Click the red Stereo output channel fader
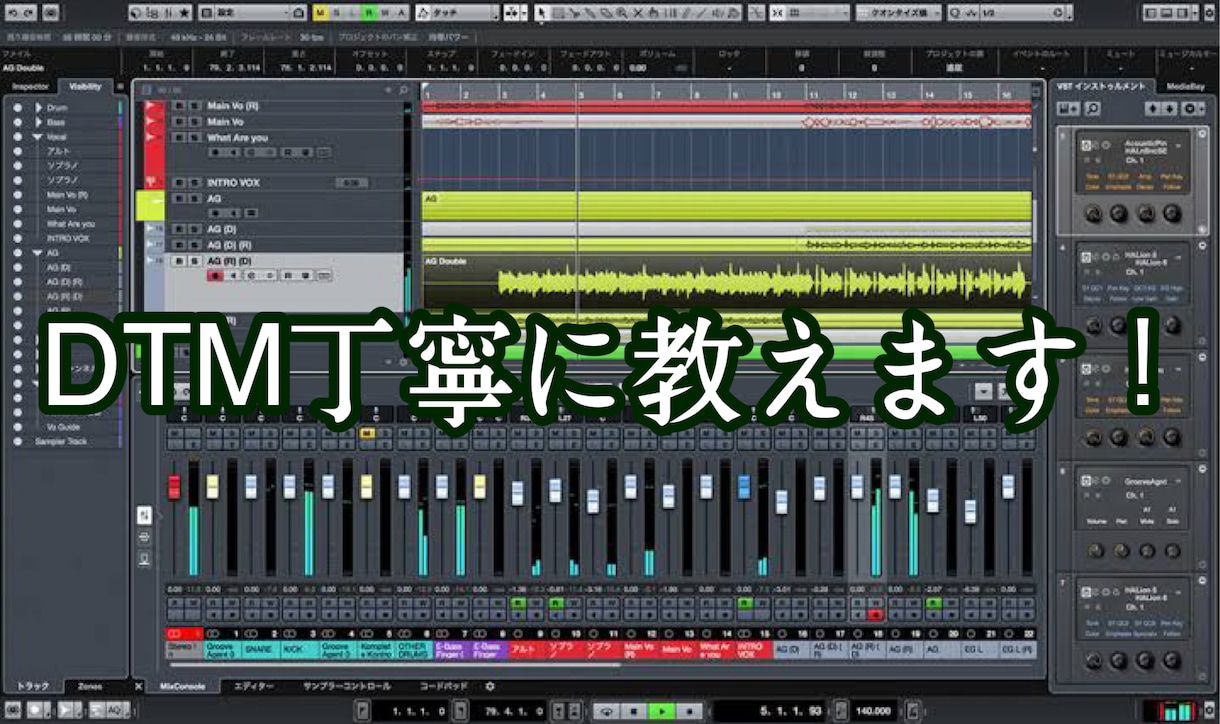The width and height of the screenshot is (1220, 724). click(174, 487)
